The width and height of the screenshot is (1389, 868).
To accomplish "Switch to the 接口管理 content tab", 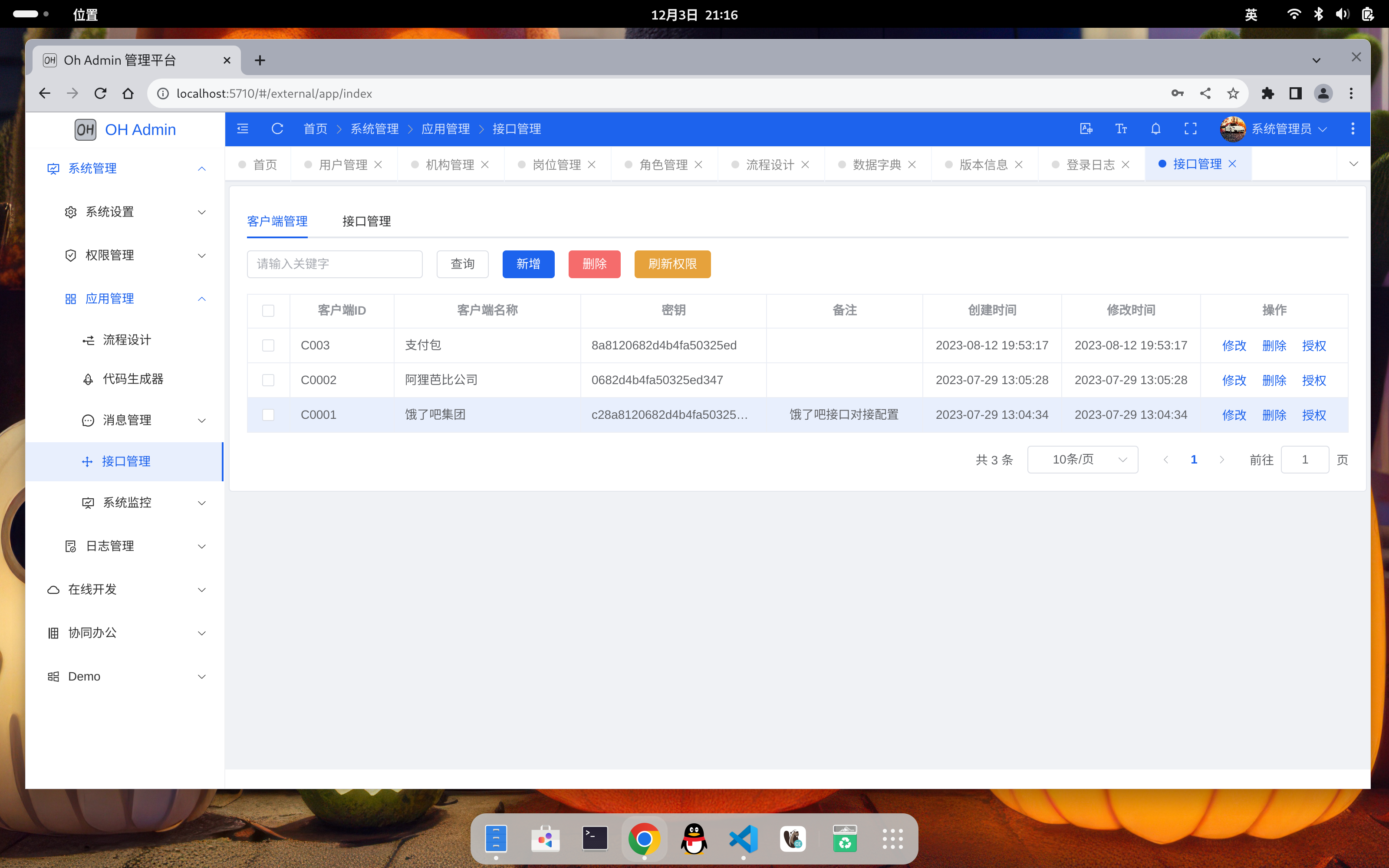I will click(366, 221).
